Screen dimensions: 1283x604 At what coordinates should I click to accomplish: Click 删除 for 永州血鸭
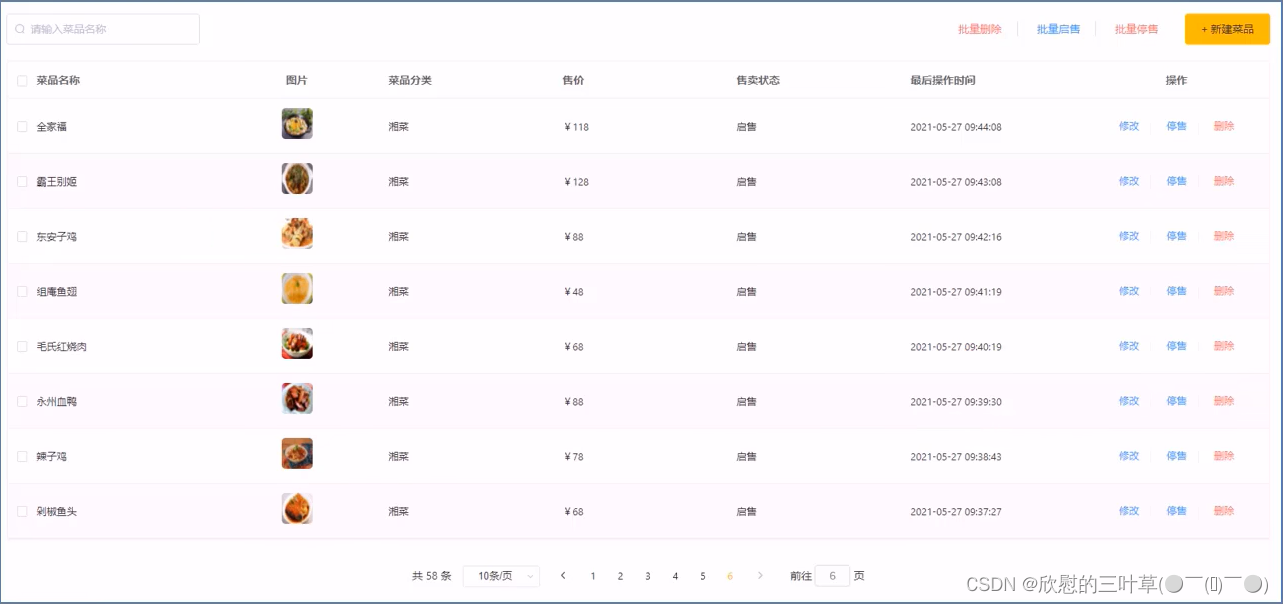pos(1224,401)
